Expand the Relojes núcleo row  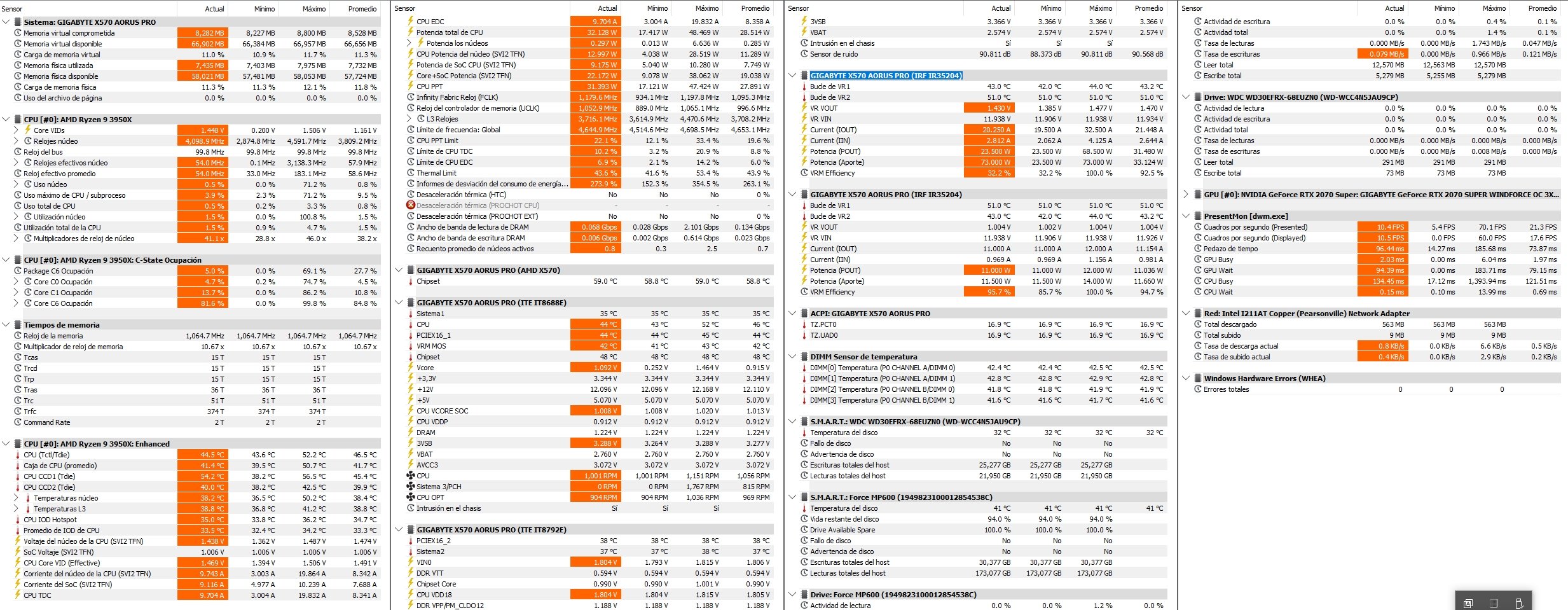click(17, 141)
